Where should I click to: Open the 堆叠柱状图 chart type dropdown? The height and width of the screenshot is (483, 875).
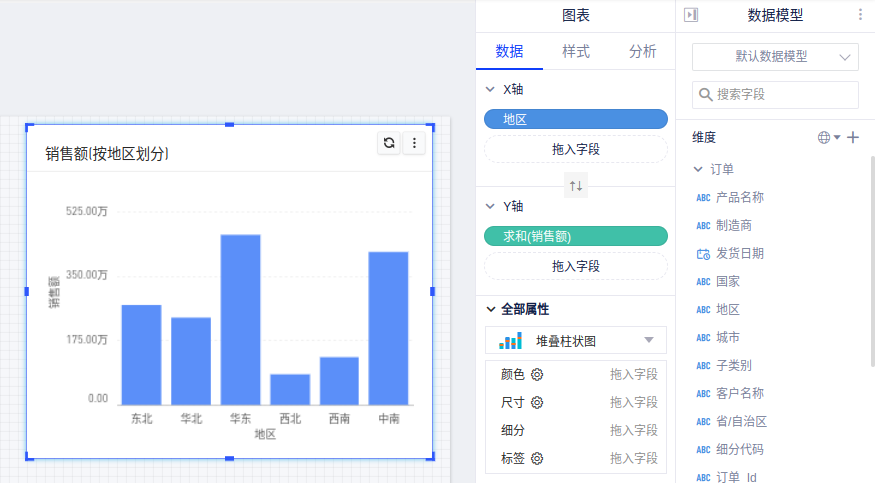click(x=575, y=341)
